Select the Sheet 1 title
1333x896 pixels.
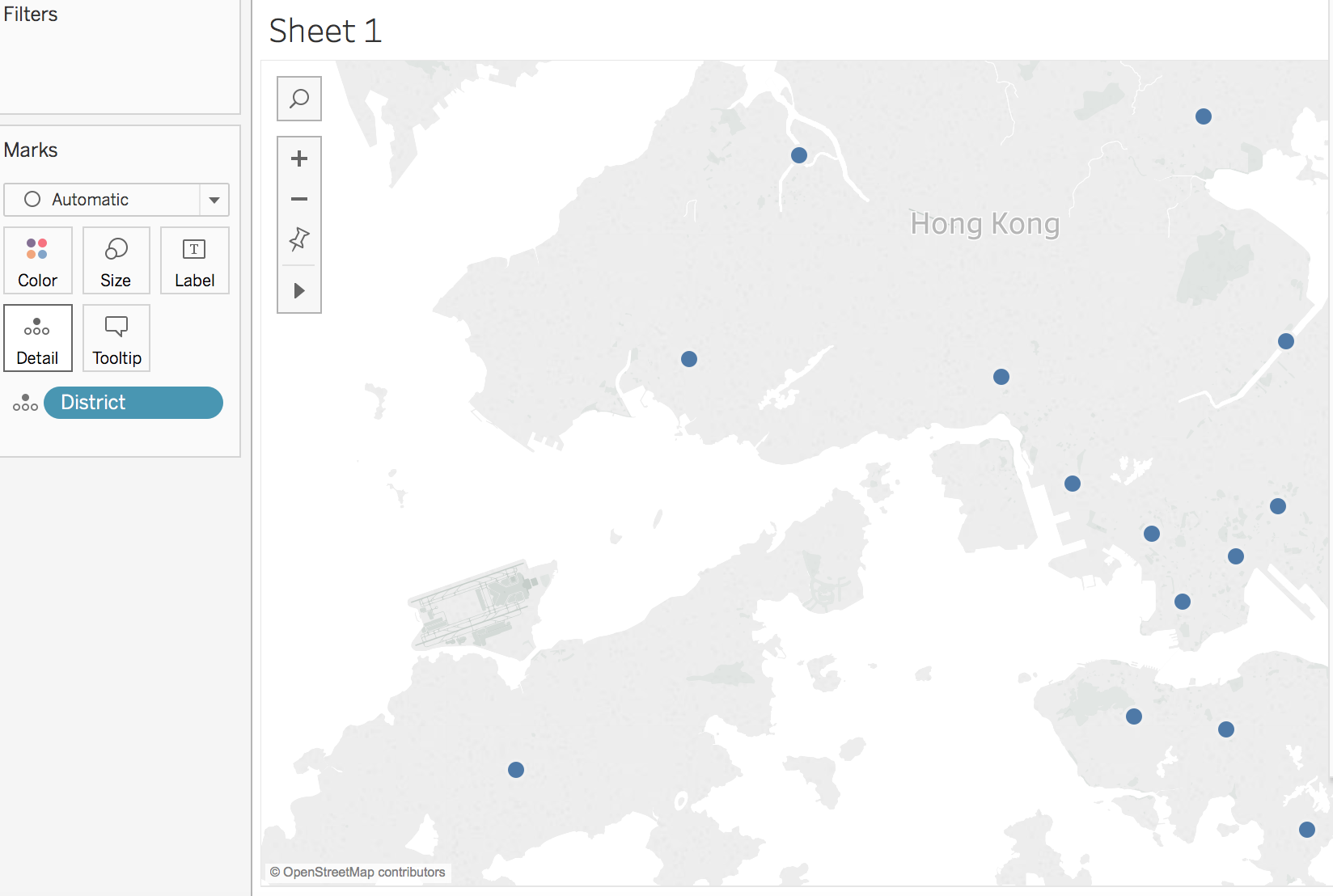[325, 31]
